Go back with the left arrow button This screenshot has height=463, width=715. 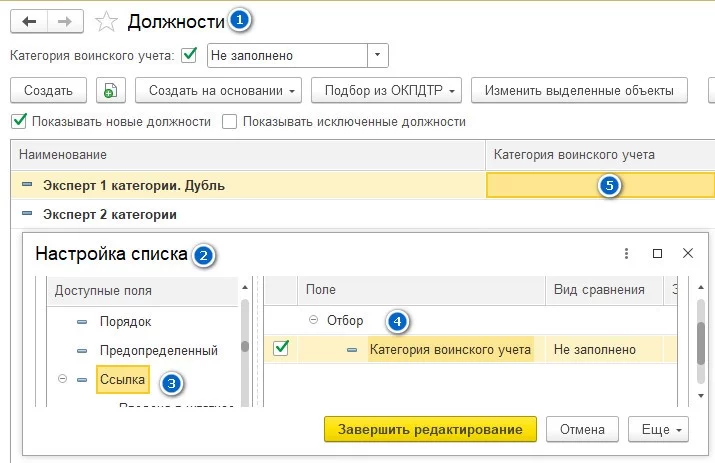[29, 21]
